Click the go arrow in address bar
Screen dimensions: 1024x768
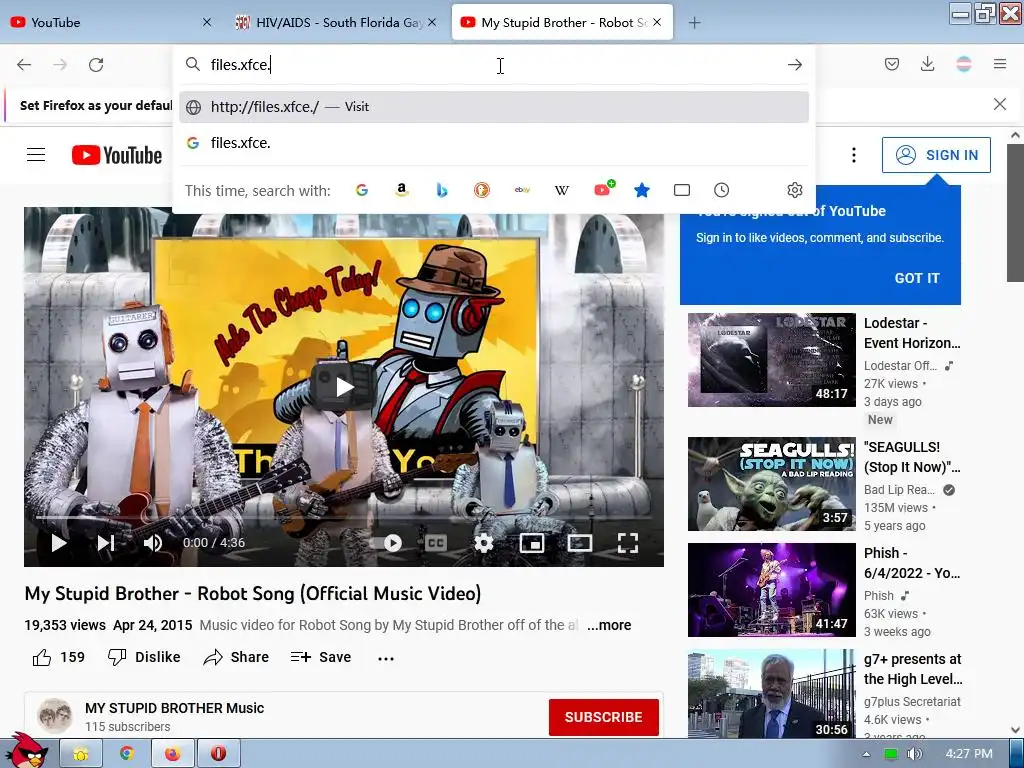[x=795, y=65]
